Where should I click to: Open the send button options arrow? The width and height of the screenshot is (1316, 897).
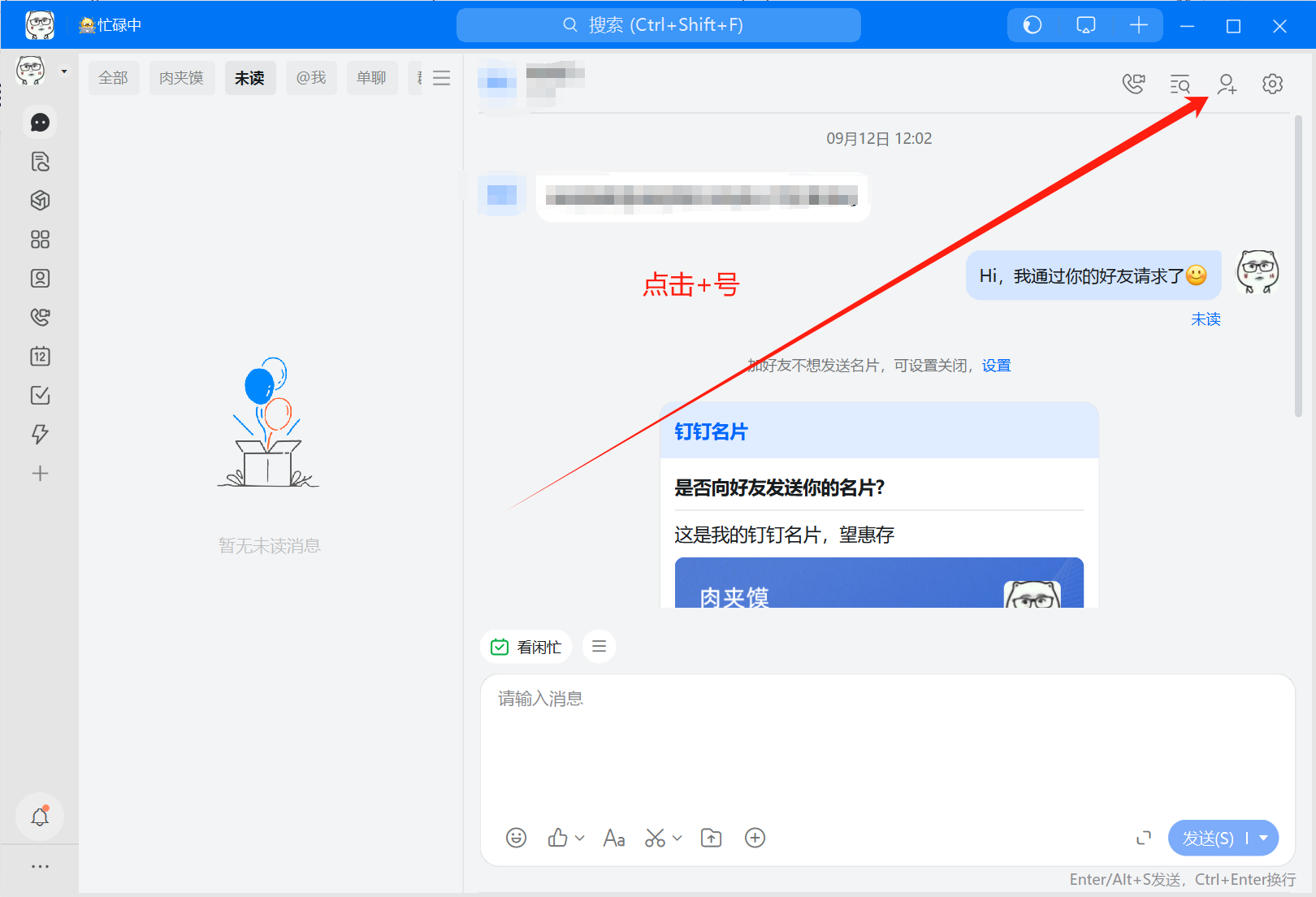pos(1263,838)
